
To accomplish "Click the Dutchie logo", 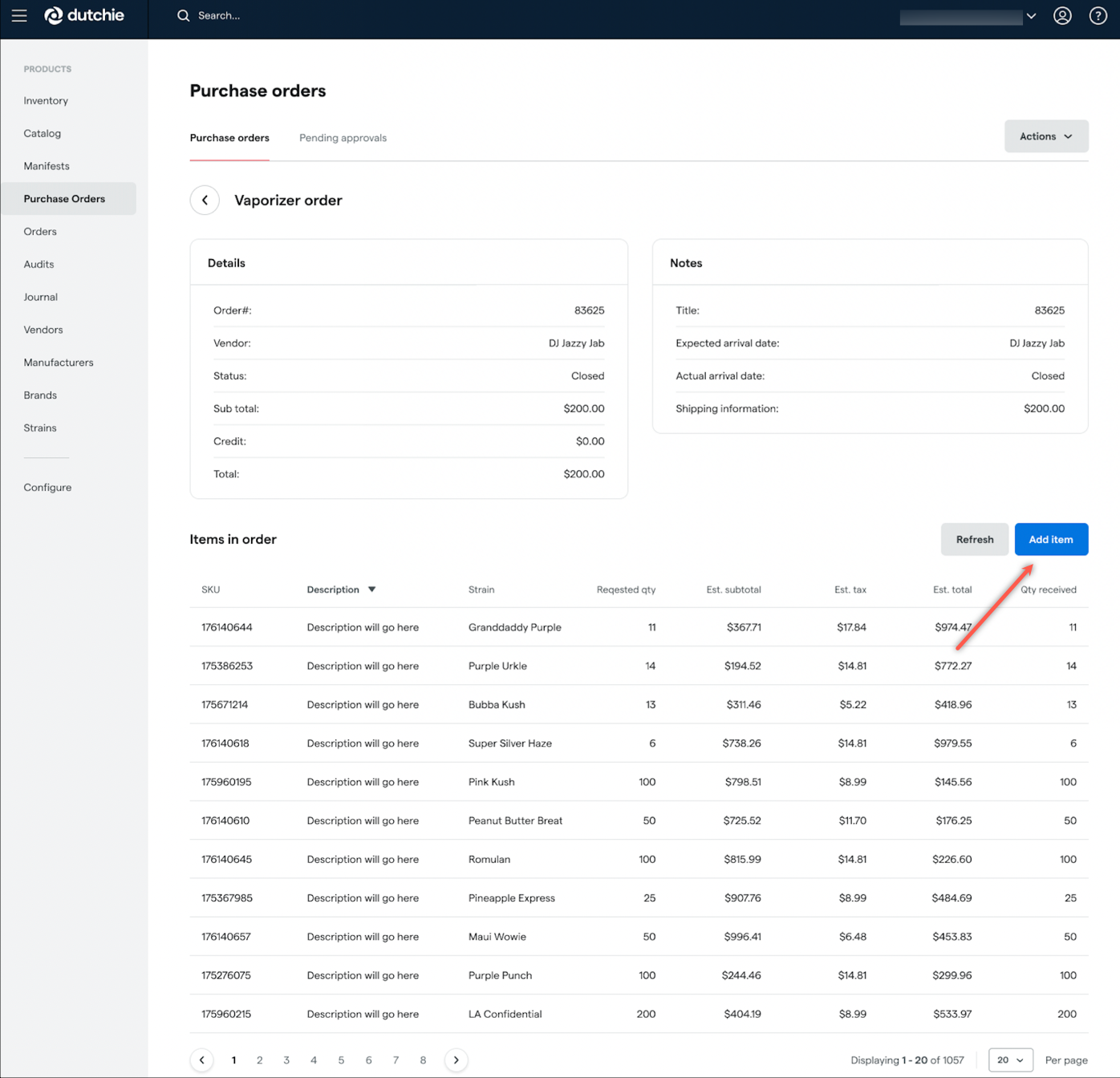I will [84, 15].
